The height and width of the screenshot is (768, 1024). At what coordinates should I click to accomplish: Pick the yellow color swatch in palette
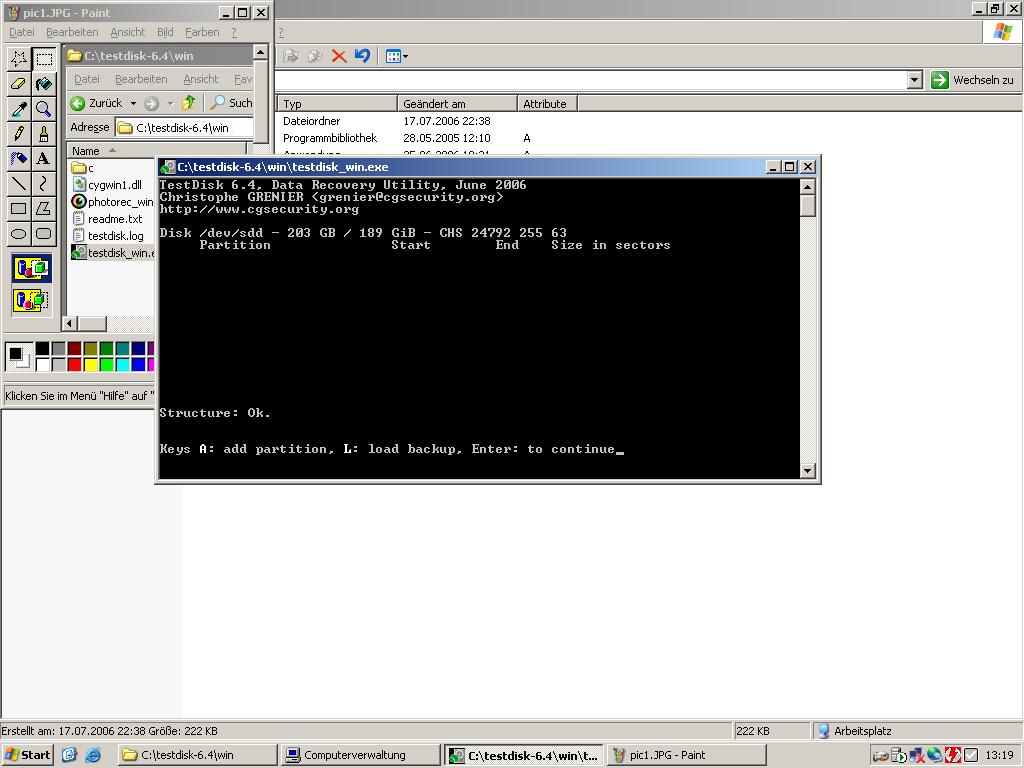(90, 364)
